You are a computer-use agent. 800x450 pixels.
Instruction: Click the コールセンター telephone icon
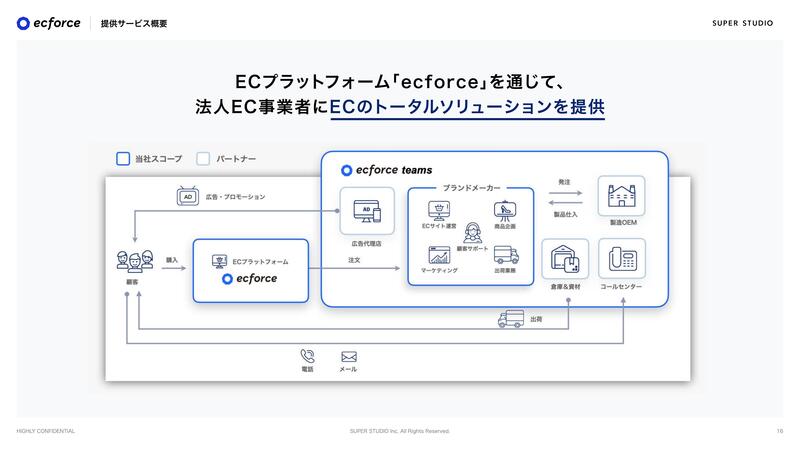pos(622,259)
